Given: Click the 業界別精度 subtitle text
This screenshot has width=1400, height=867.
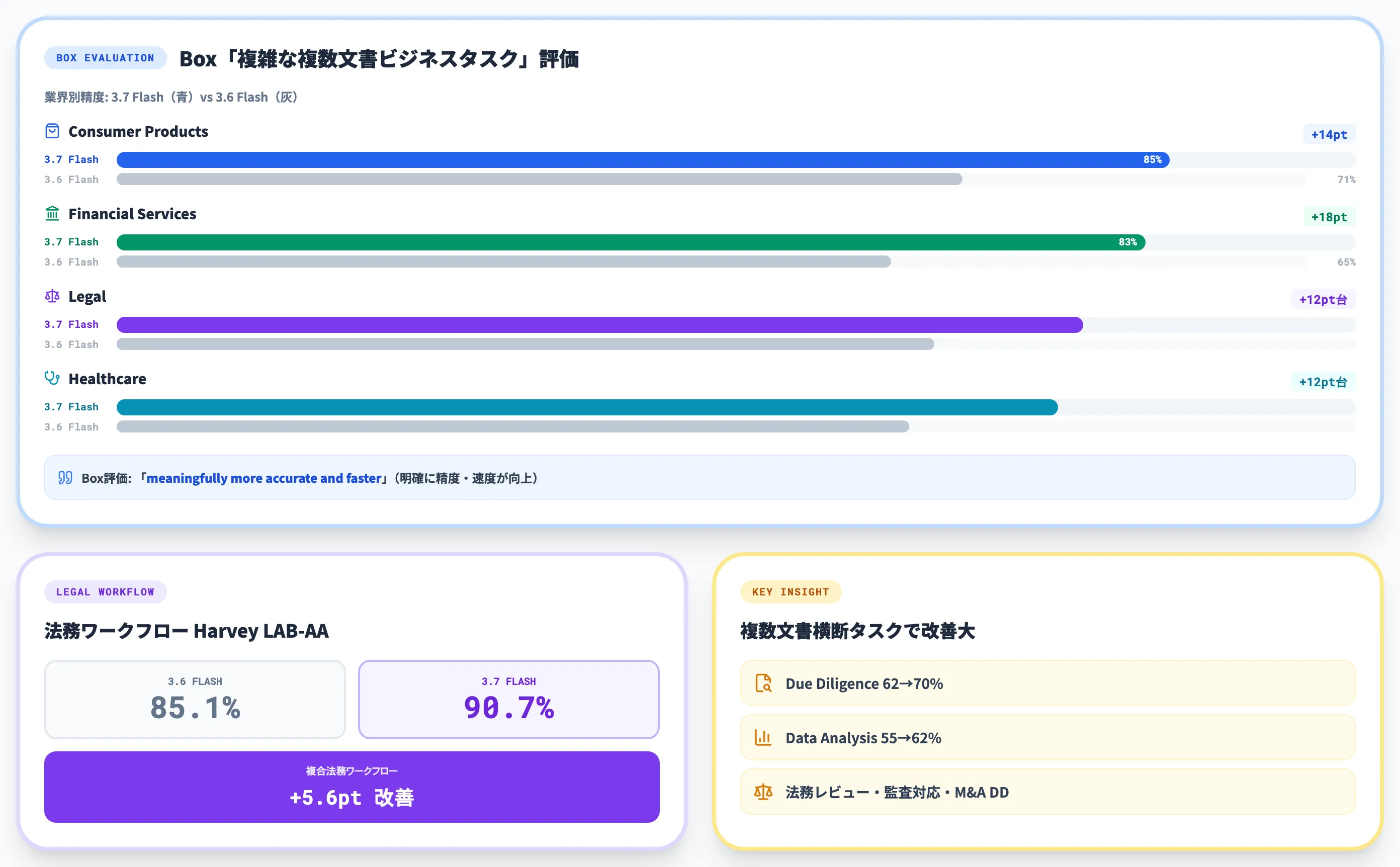Looking at the screenshot, I should (171, 97).
